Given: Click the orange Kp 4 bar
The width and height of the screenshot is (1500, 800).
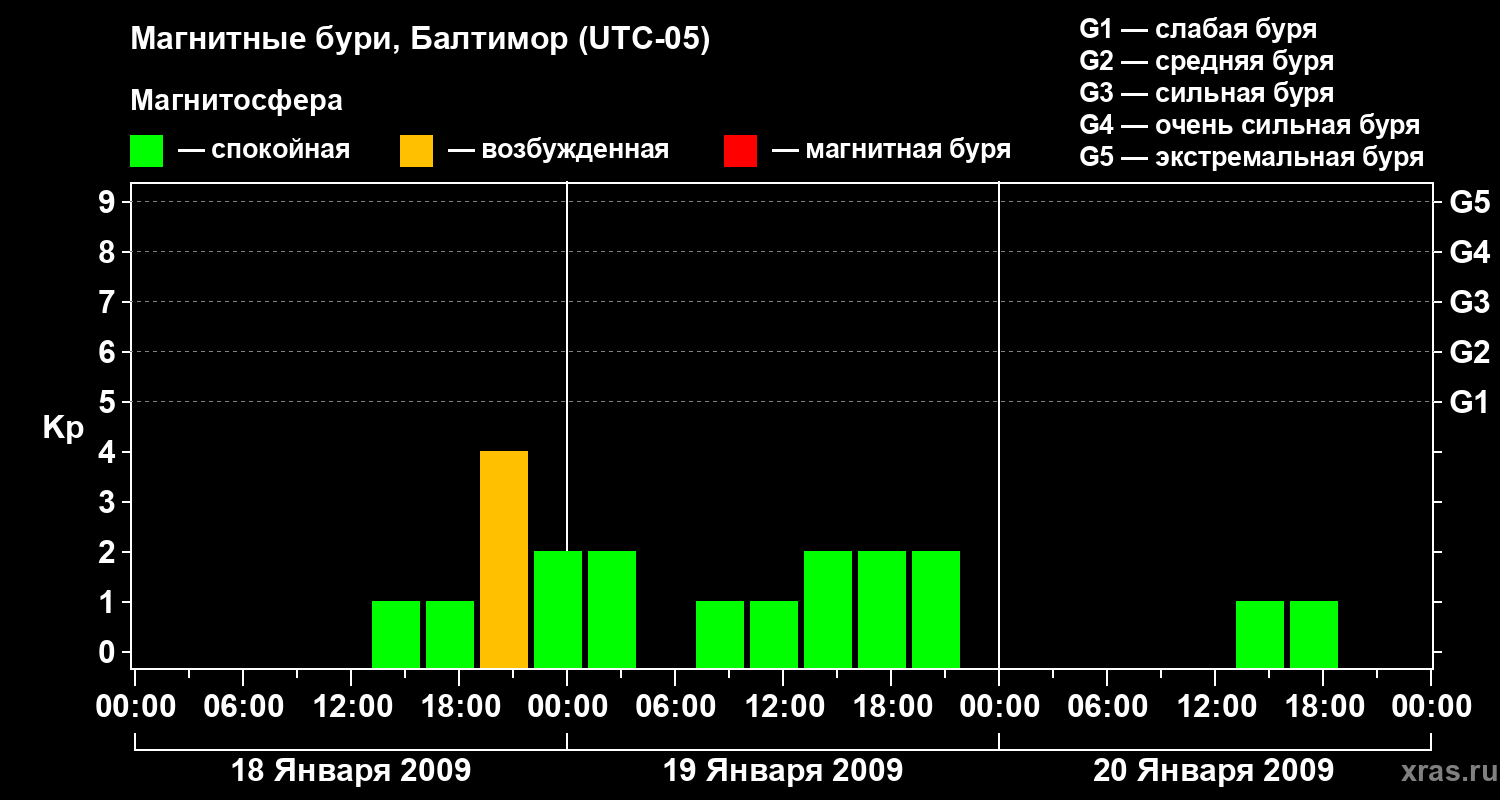Looking at the screenshot, I should pyautogui.click(x=504, y=559).
